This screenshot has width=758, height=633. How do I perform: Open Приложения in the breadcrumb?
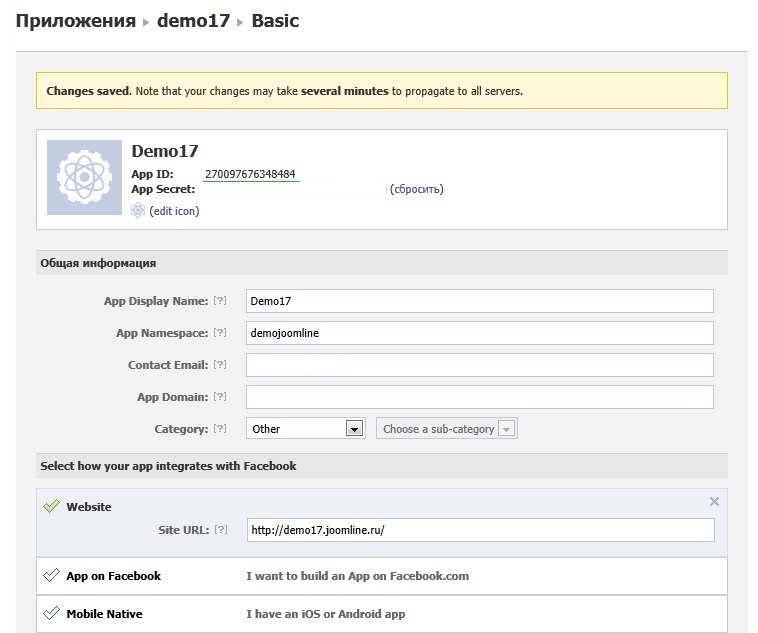tap(76, 21)
